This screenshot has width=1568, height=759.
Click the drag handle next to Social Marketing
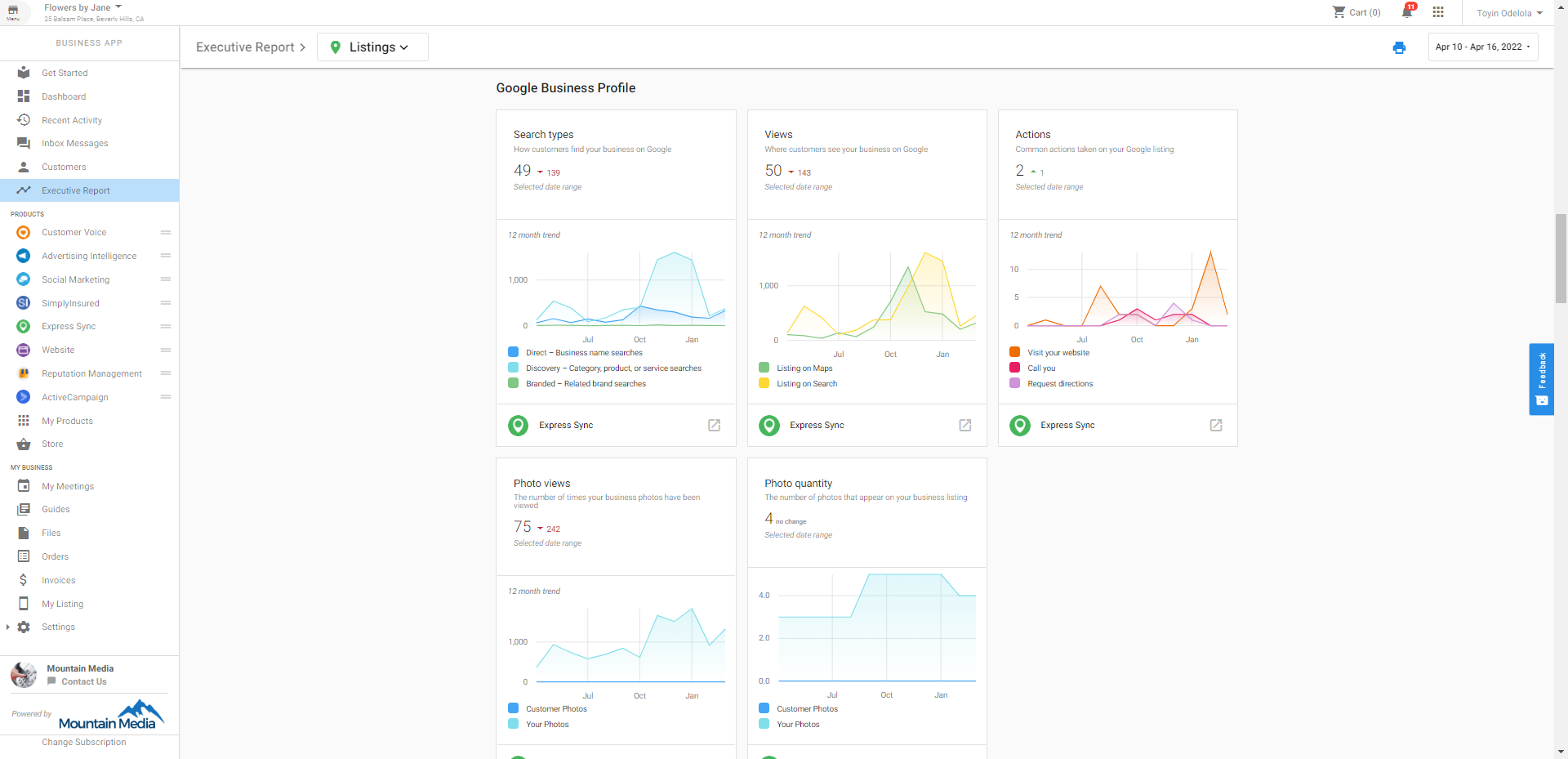coord(166,279)
